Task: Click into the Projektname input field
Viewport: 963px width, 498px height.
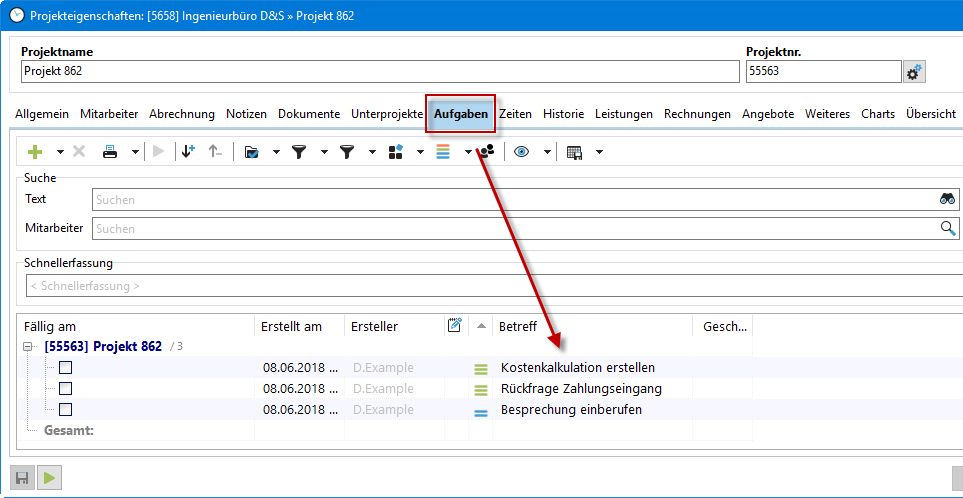Action: pyautogui.click(x=378, y=72)
